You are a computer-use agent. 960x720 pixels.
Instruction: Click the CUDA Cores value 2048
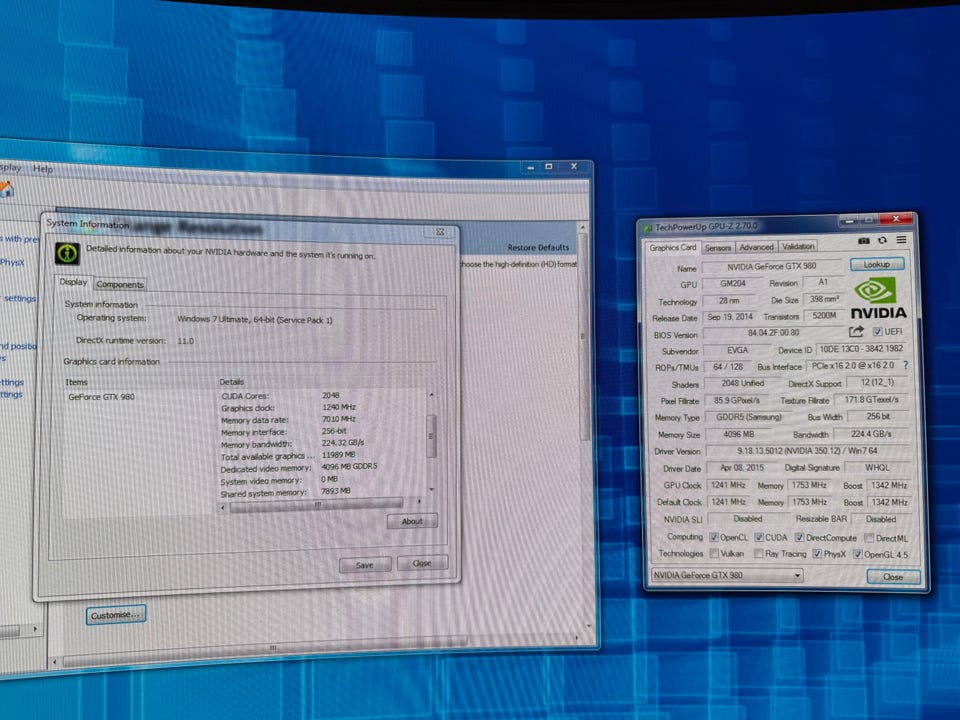point(331,396)
